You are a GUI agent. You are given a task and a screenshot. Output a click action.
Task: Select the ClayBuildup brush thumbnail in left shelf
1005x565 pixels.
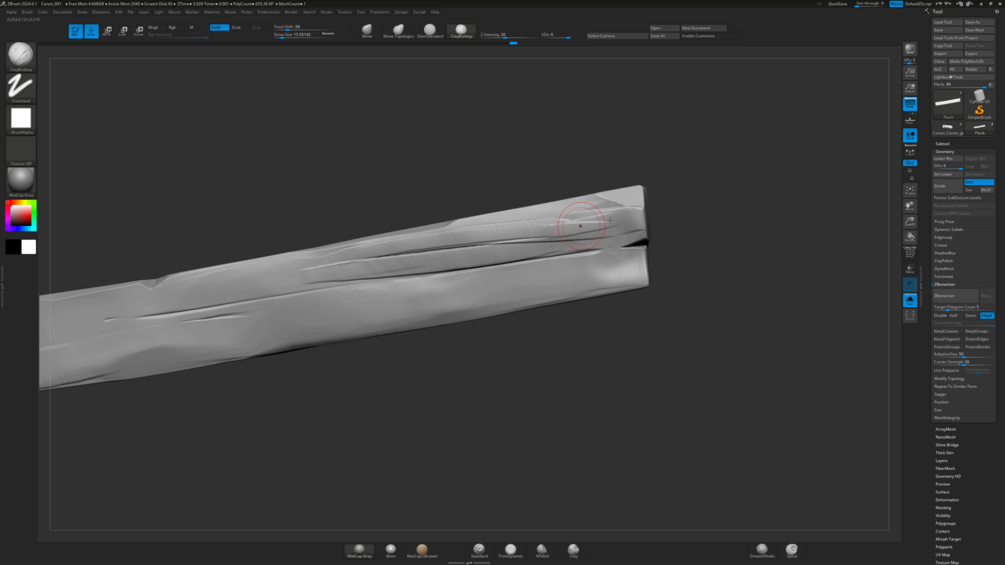pos(21,55)
